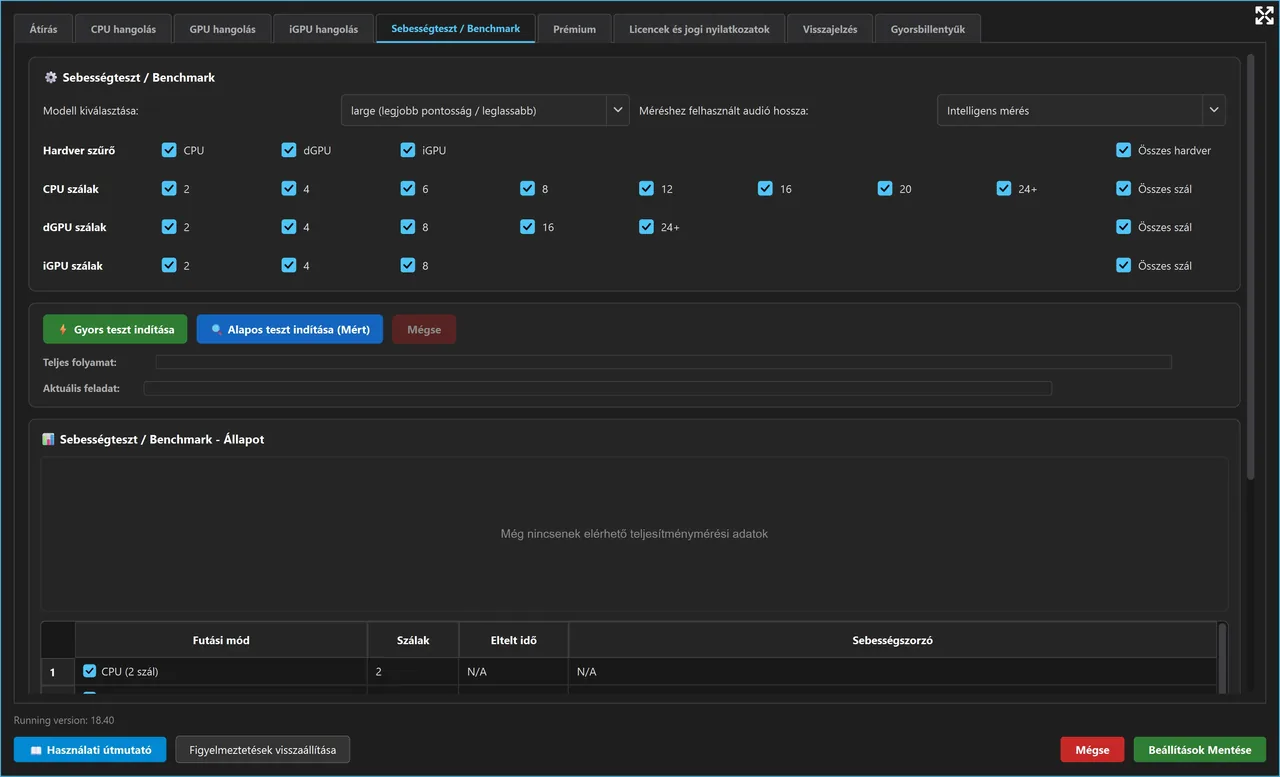Start Alapos teszt indítása (Mért)
Screen dimensions: 1280x777
(290, 329)
